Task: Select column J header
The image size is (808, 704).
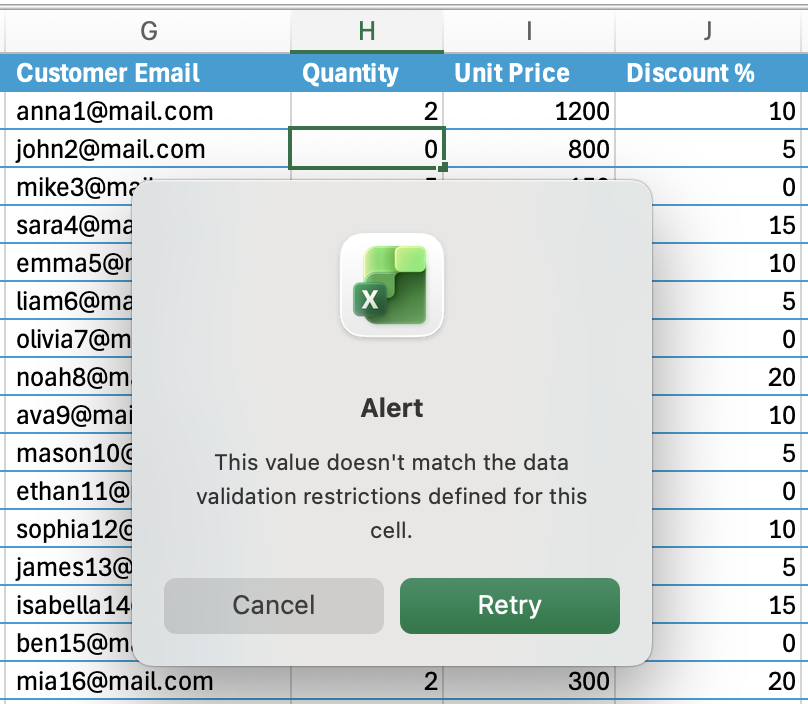Action: tap(708, 31)
